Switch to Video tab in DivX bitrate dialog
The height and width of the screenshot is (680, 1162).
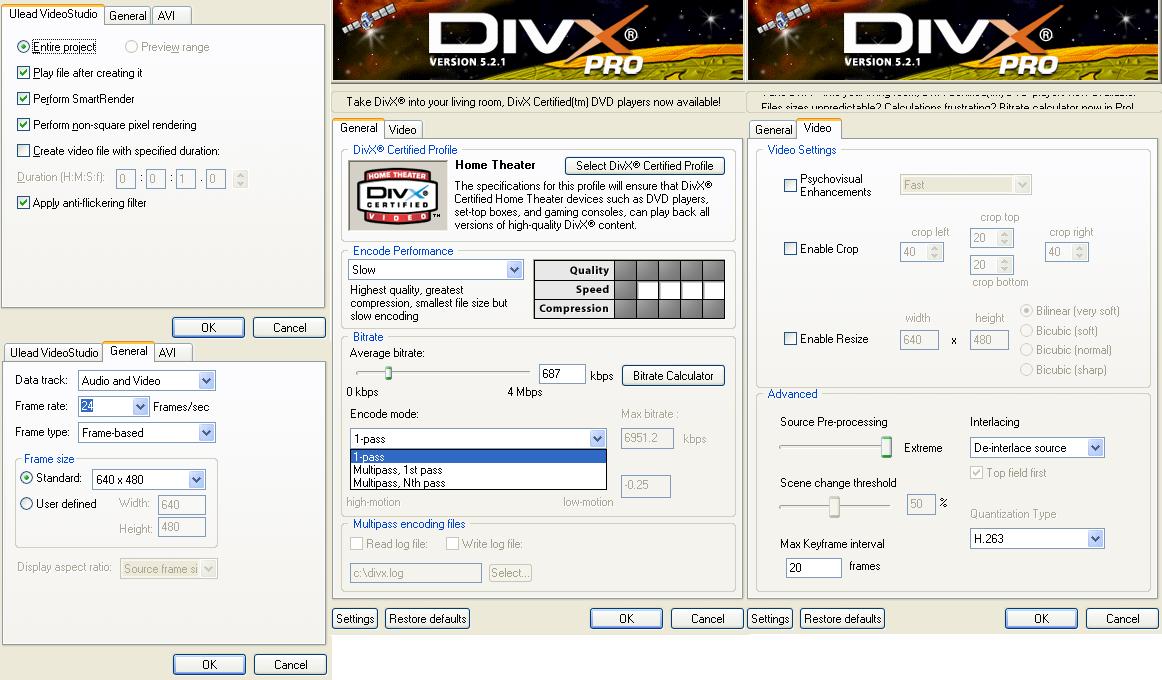click(402, 130)
